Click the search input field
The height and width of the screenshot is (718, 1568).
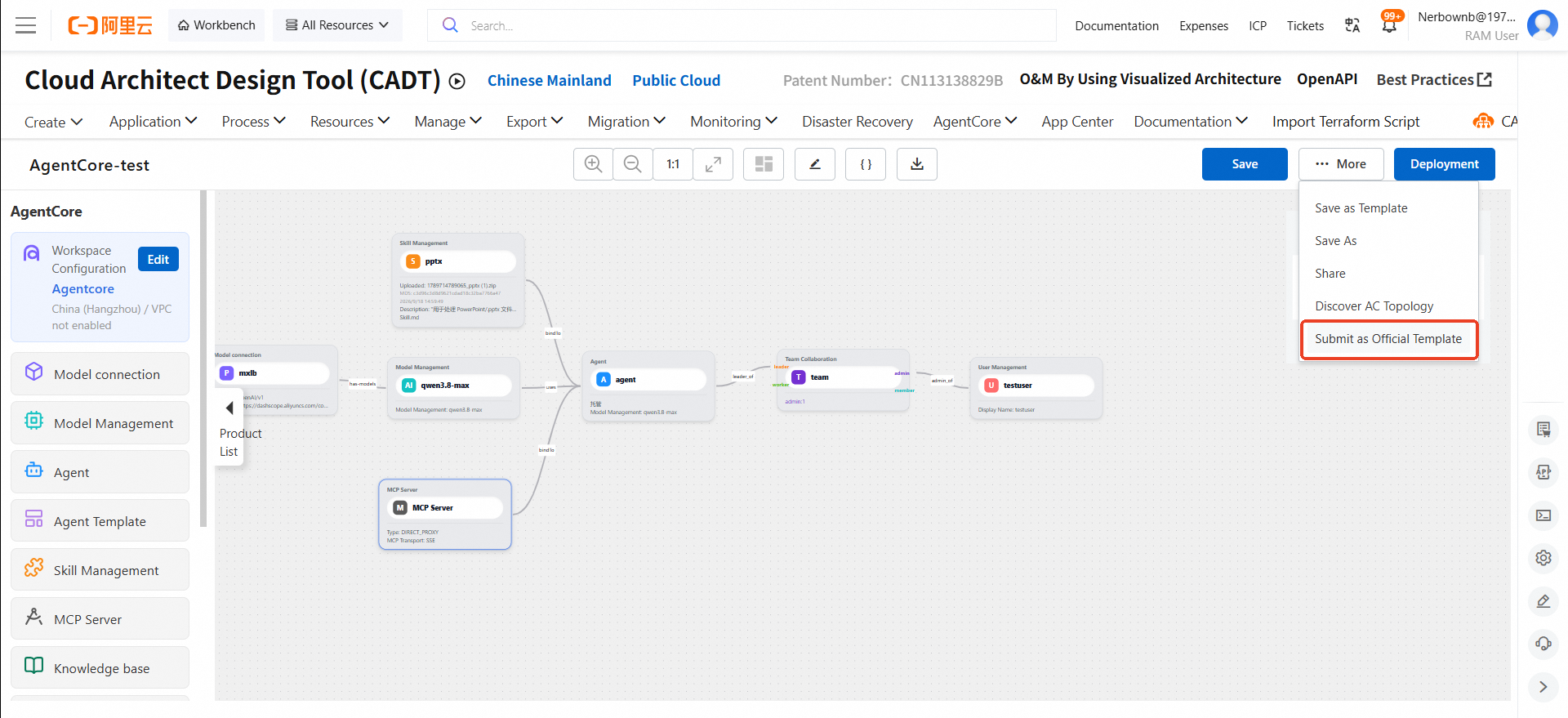click(x=742, y=25)
